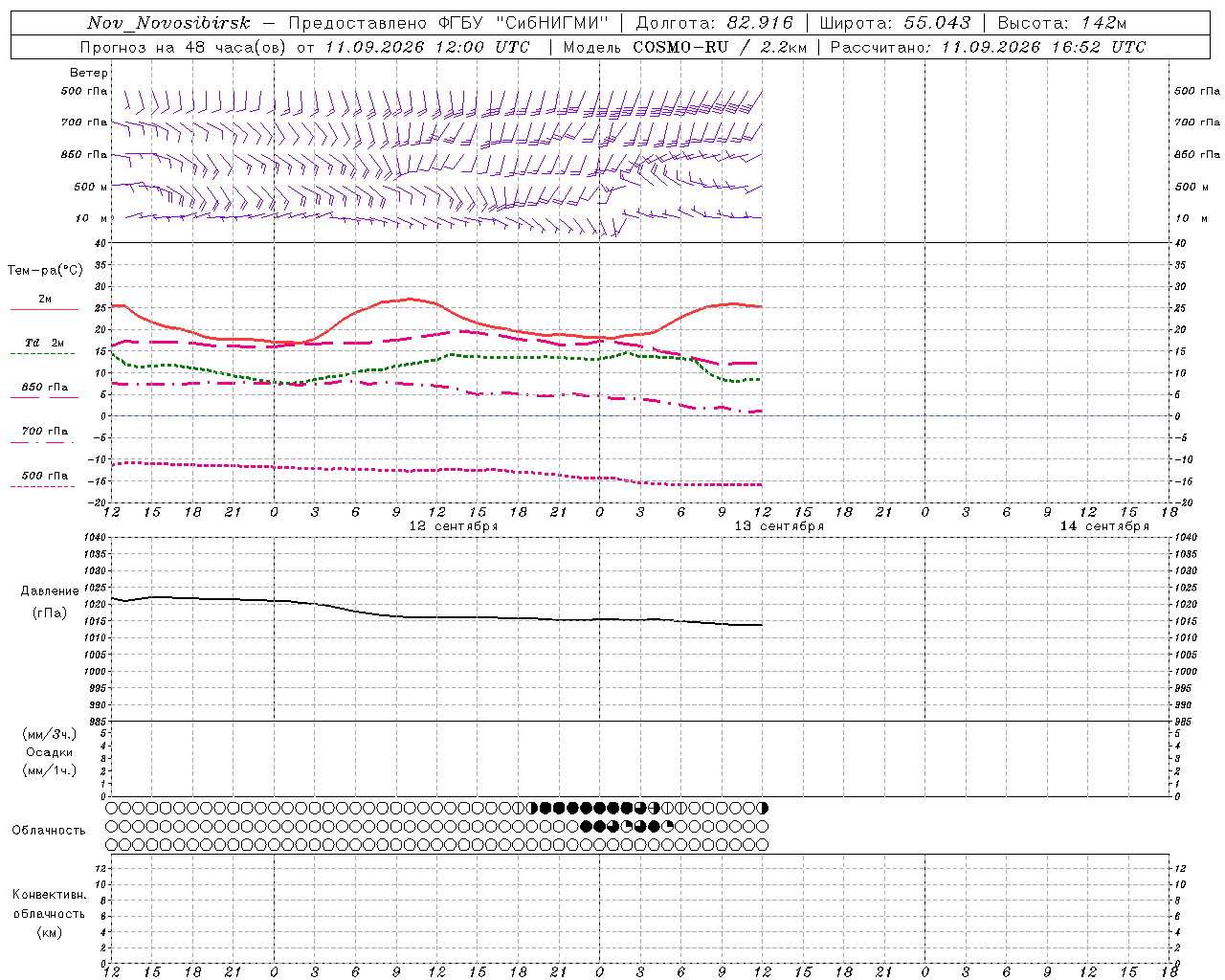The width and height of the screenshot is (1225, 980).
Task: Click the left 500 м wind level label
Action: [91, 187]
